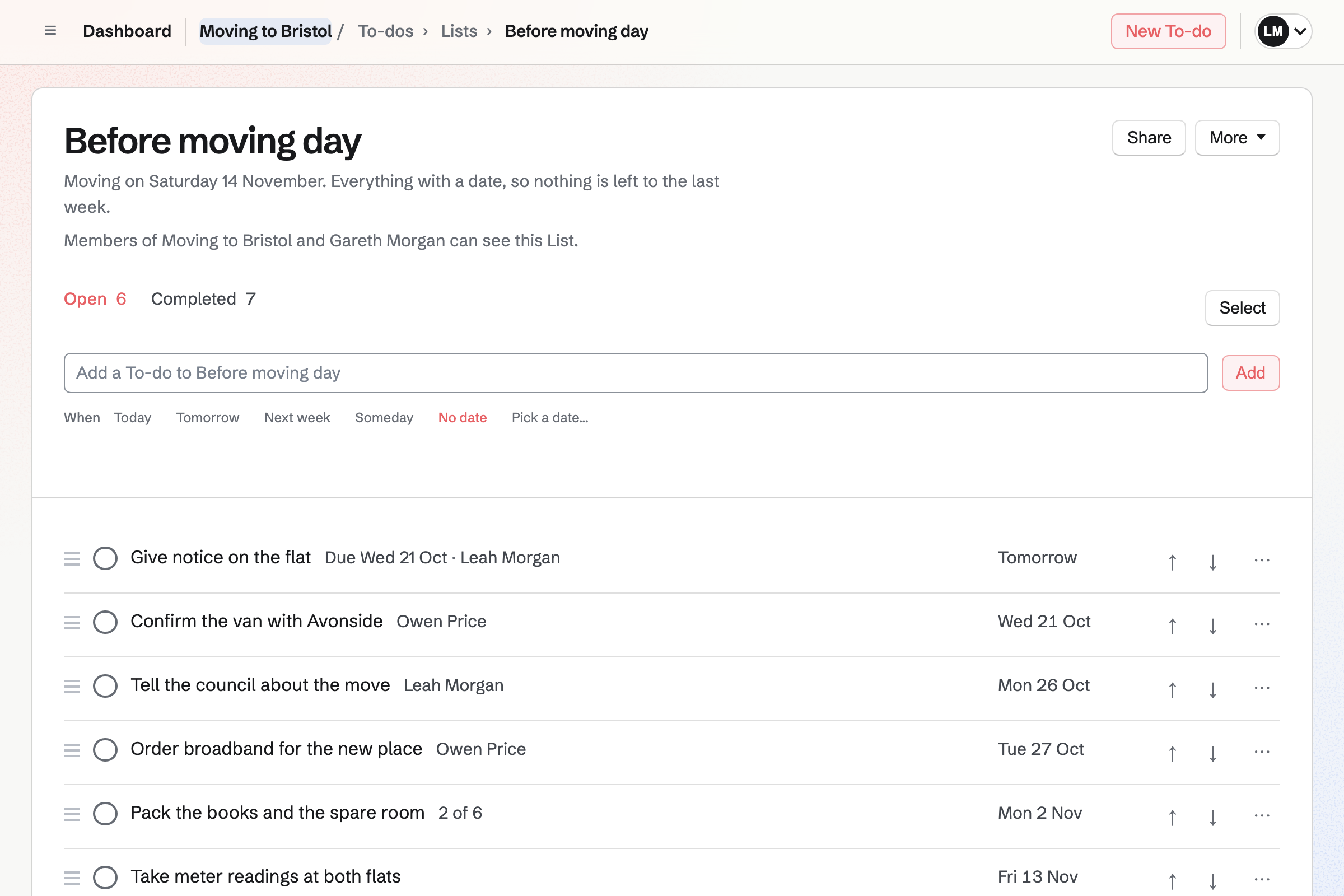Complete 'Take meter readings at both flats'
The height and width of the screenshot is (896, 1344).
[105, 878]
